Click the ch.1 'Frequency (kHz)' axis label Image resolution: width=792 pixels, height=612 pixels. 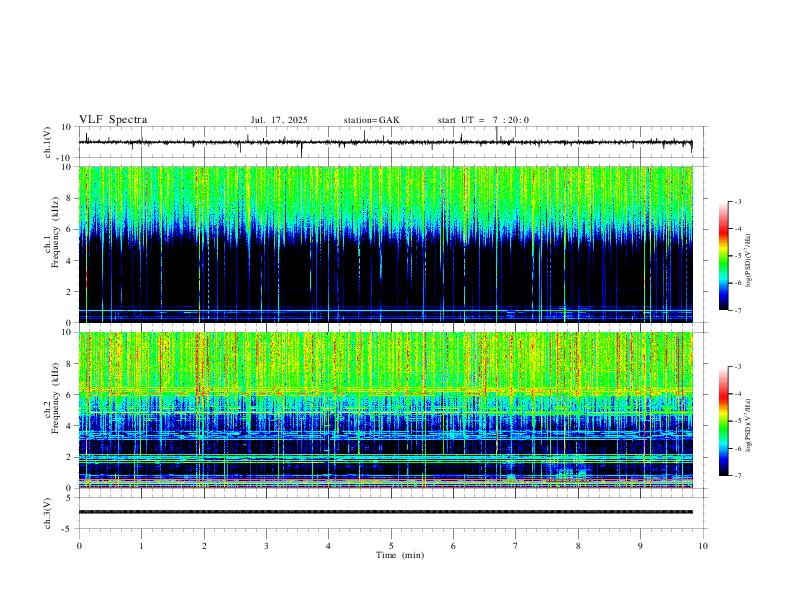pyautogui.click(x=55, y=232)
